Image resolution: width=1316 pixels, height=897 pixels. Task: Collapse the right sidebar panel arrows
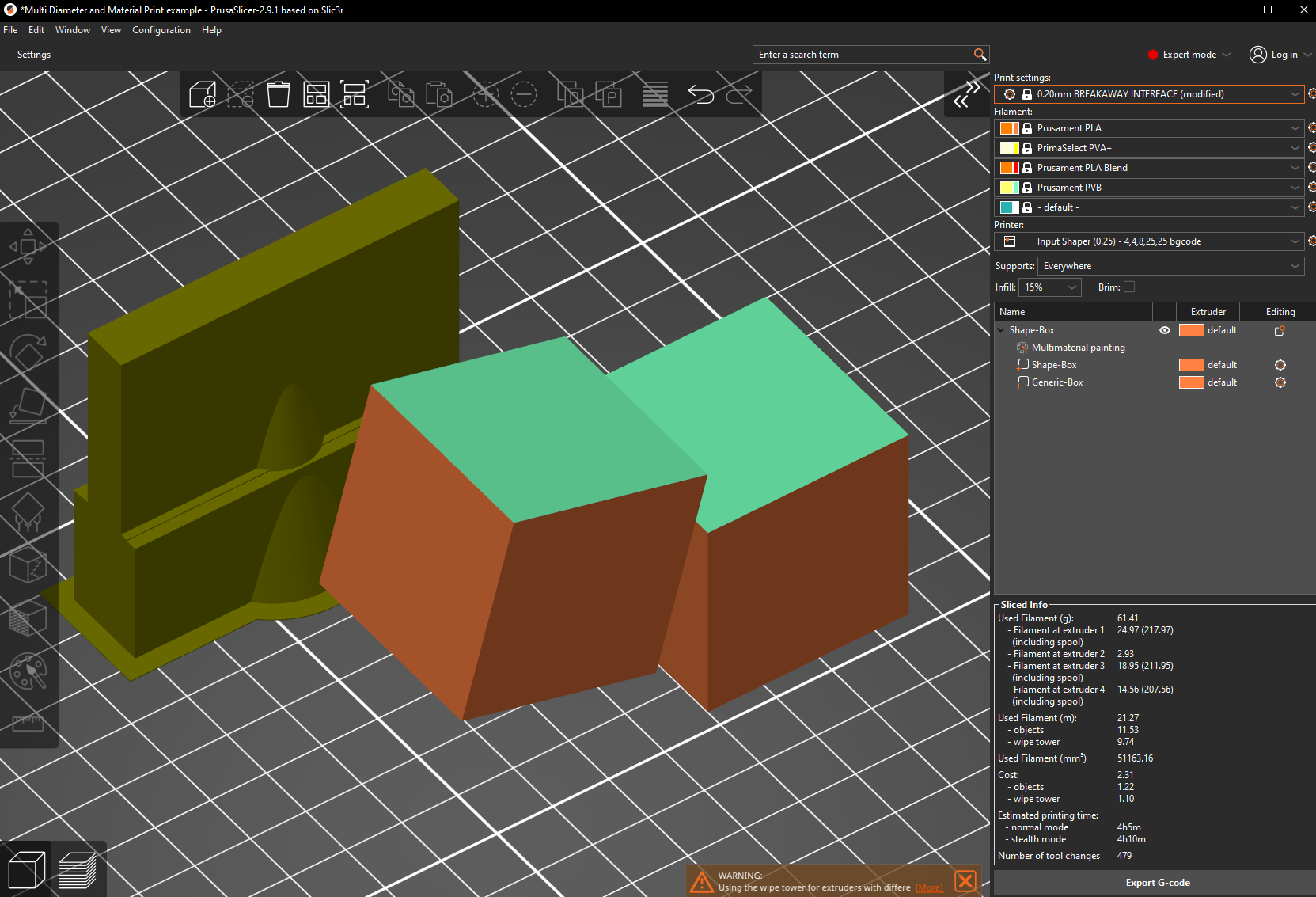point(967,94)
